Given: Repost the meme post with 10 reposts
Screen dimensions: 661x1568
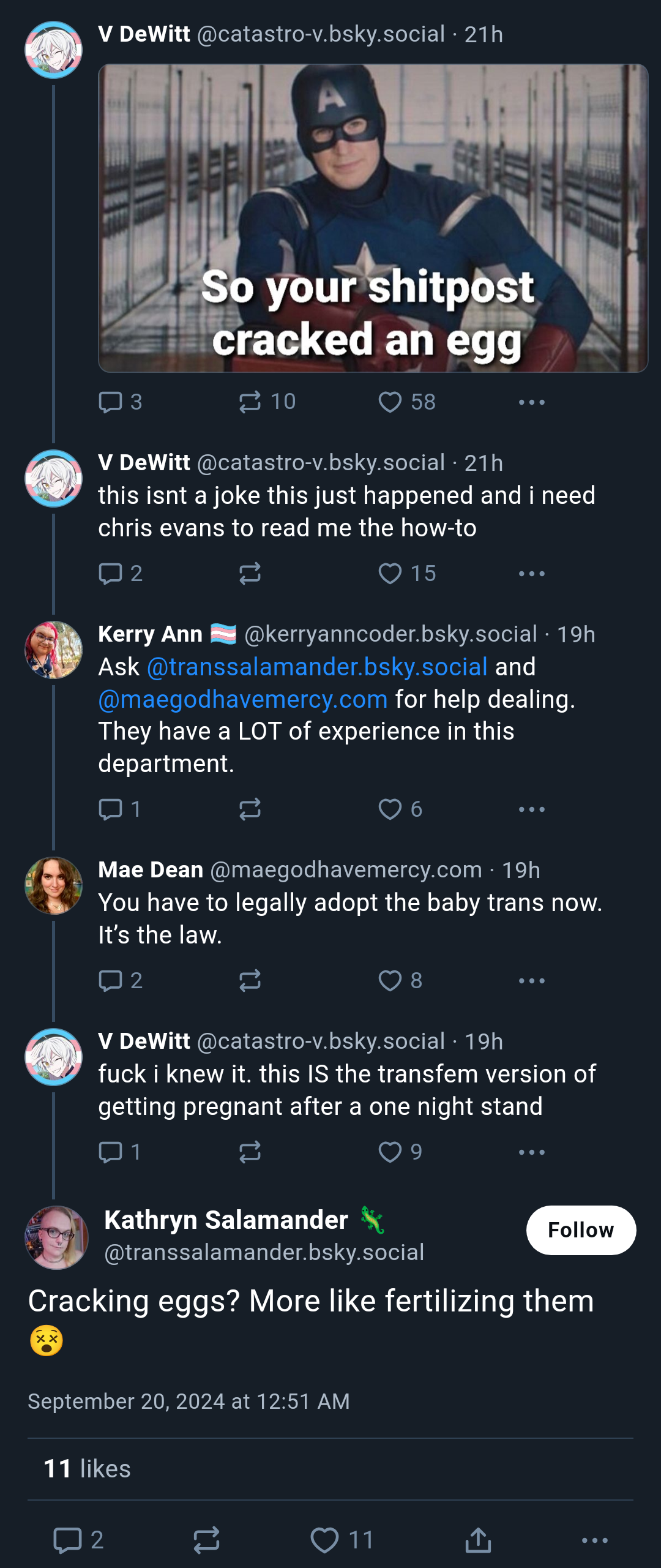Looking at the screenshot, I should click(267, 402).
